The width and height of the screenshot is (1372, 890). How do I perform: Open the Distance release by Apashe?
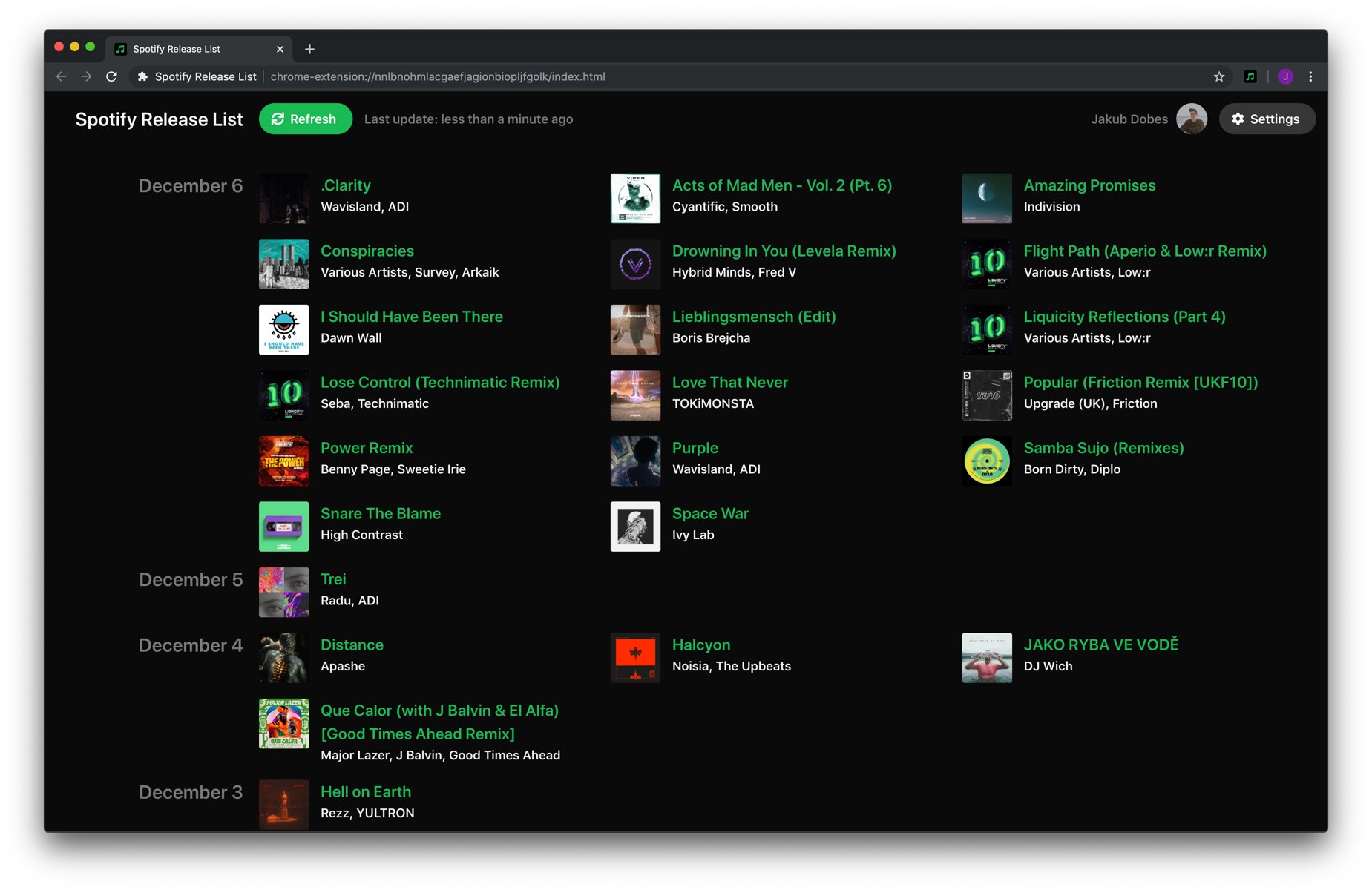352,645
